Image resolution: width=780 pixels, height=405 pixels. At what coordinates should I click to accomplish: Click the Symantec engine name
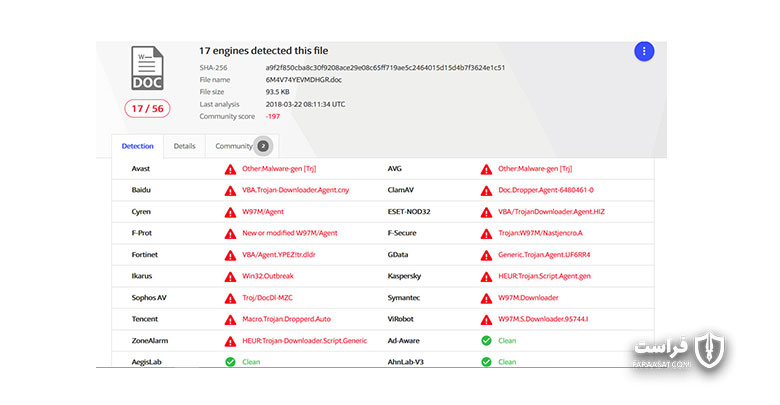coord(403,298)
